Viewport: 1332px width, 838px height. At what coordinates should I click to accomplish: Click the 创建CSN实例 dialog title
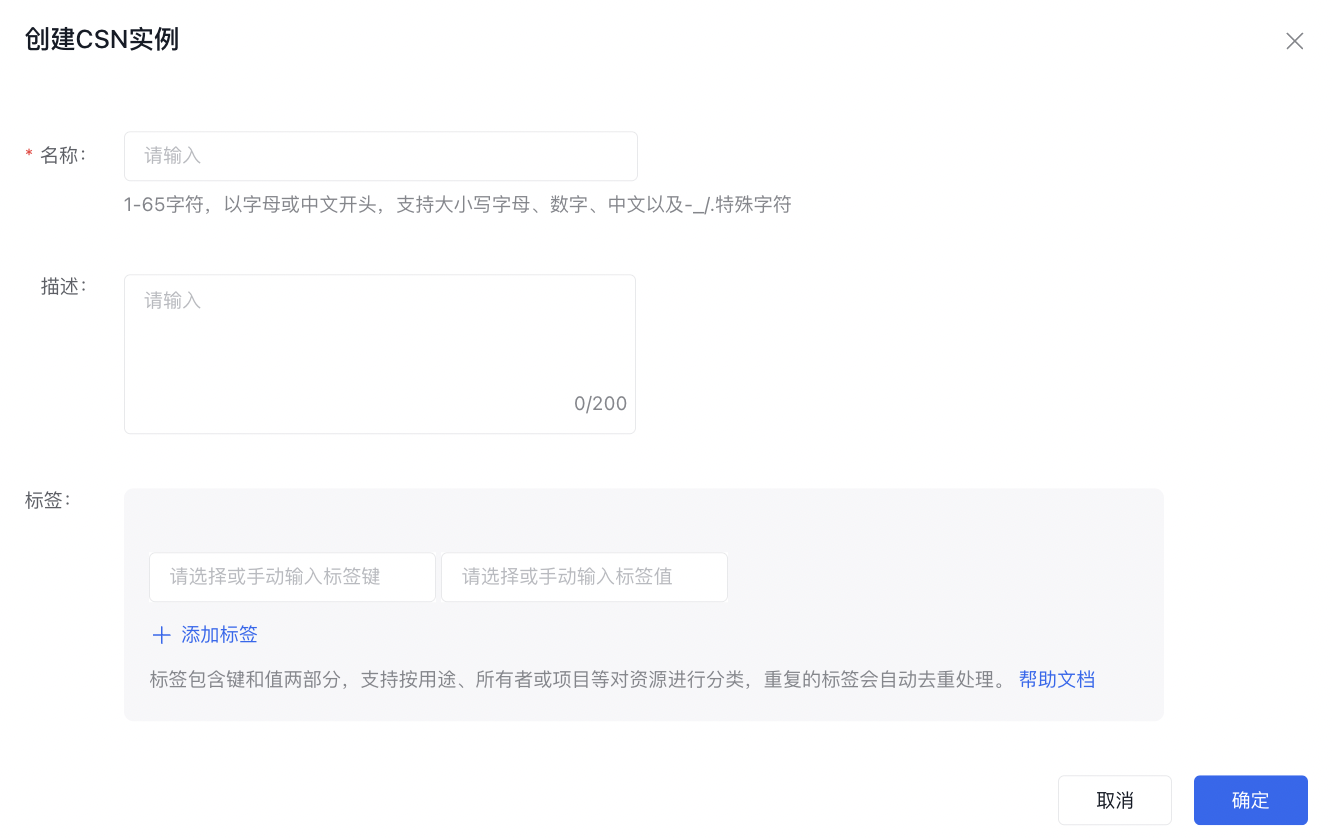102,40
